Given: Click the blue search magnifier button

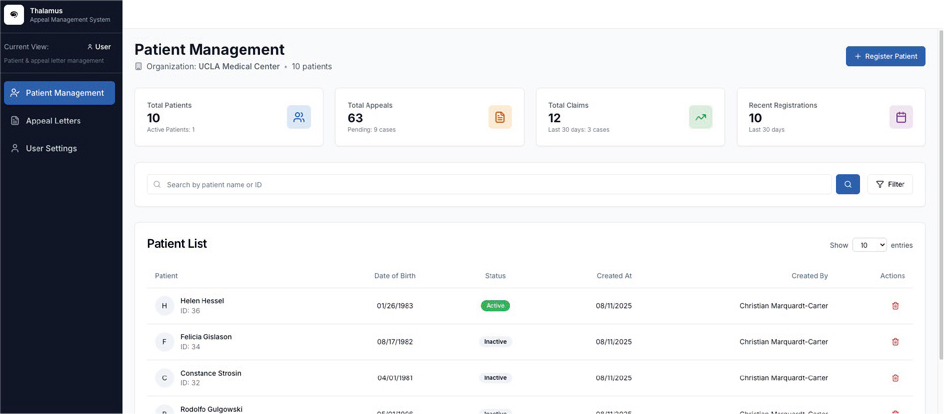Looking at the screenshot, I should 847,184.
